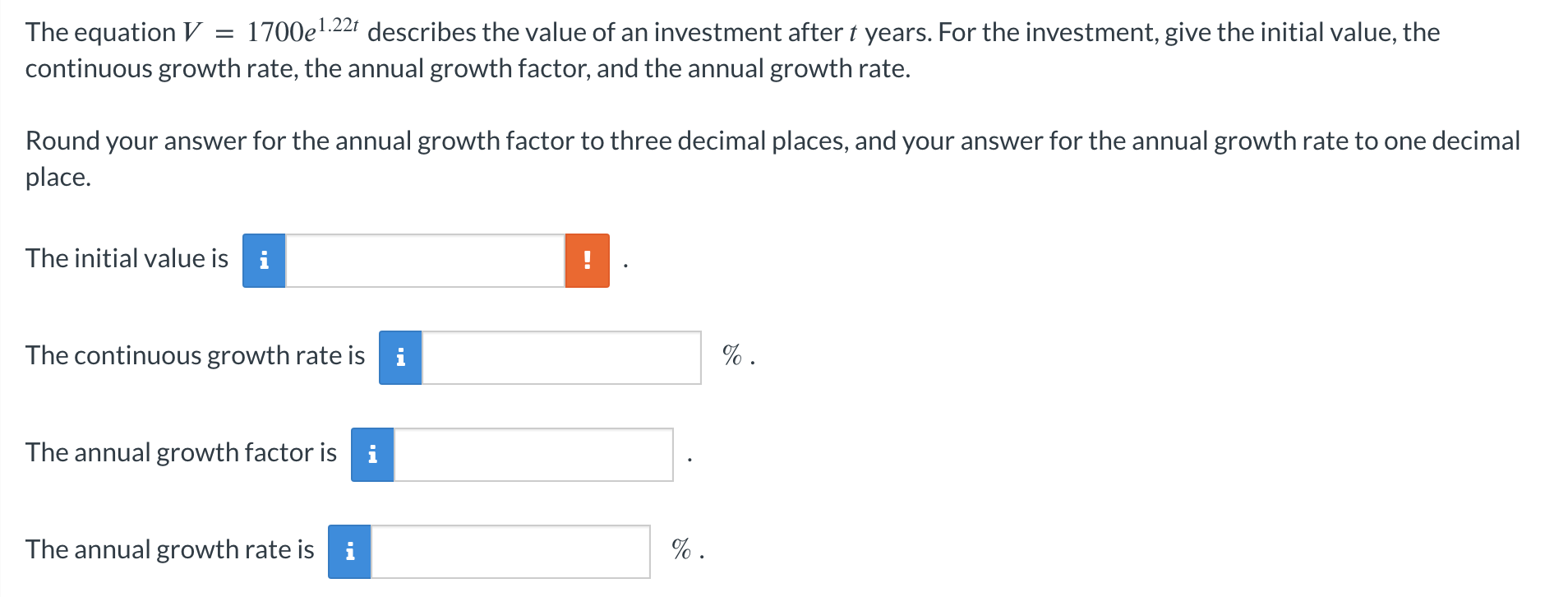
Task: Click the orange exclamation warning icon
Action: click(x=587, y=261)
